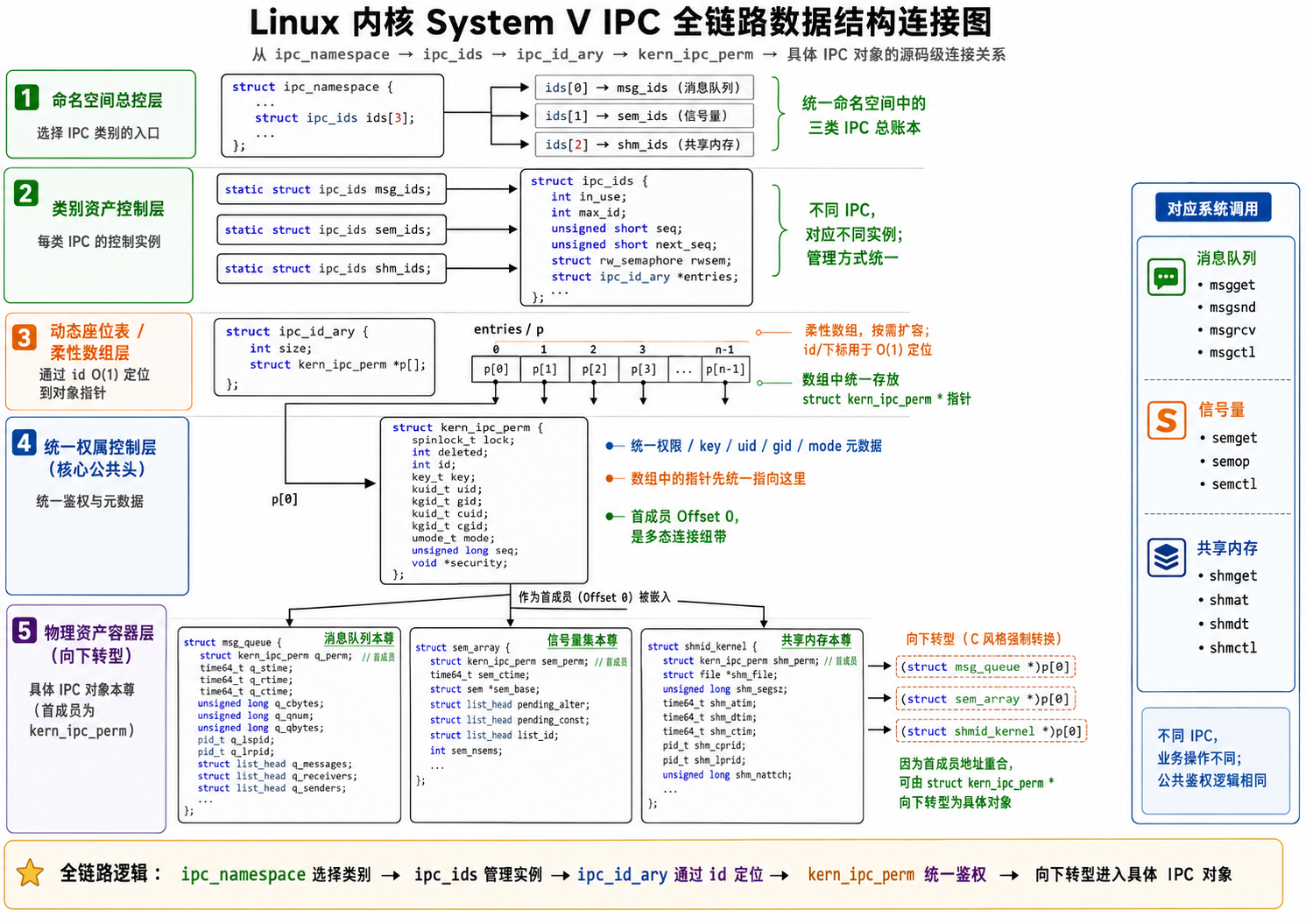The width and height of the screenshot is (1306, 924).
Task: Select the ids[2] → shm_ids box
Action: (x=643, y=145)
